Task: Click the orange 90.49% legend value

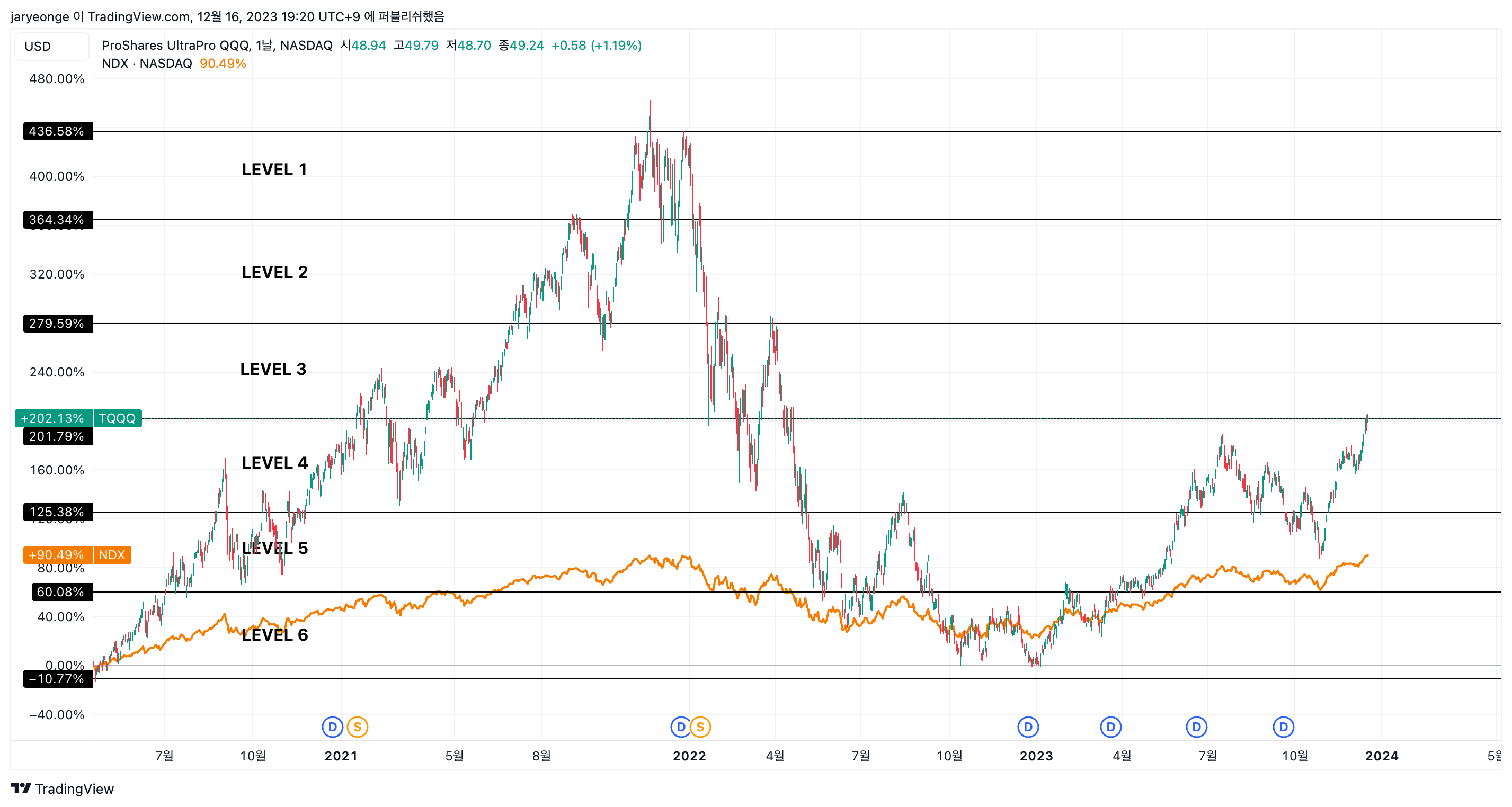Action: point(223,64)
